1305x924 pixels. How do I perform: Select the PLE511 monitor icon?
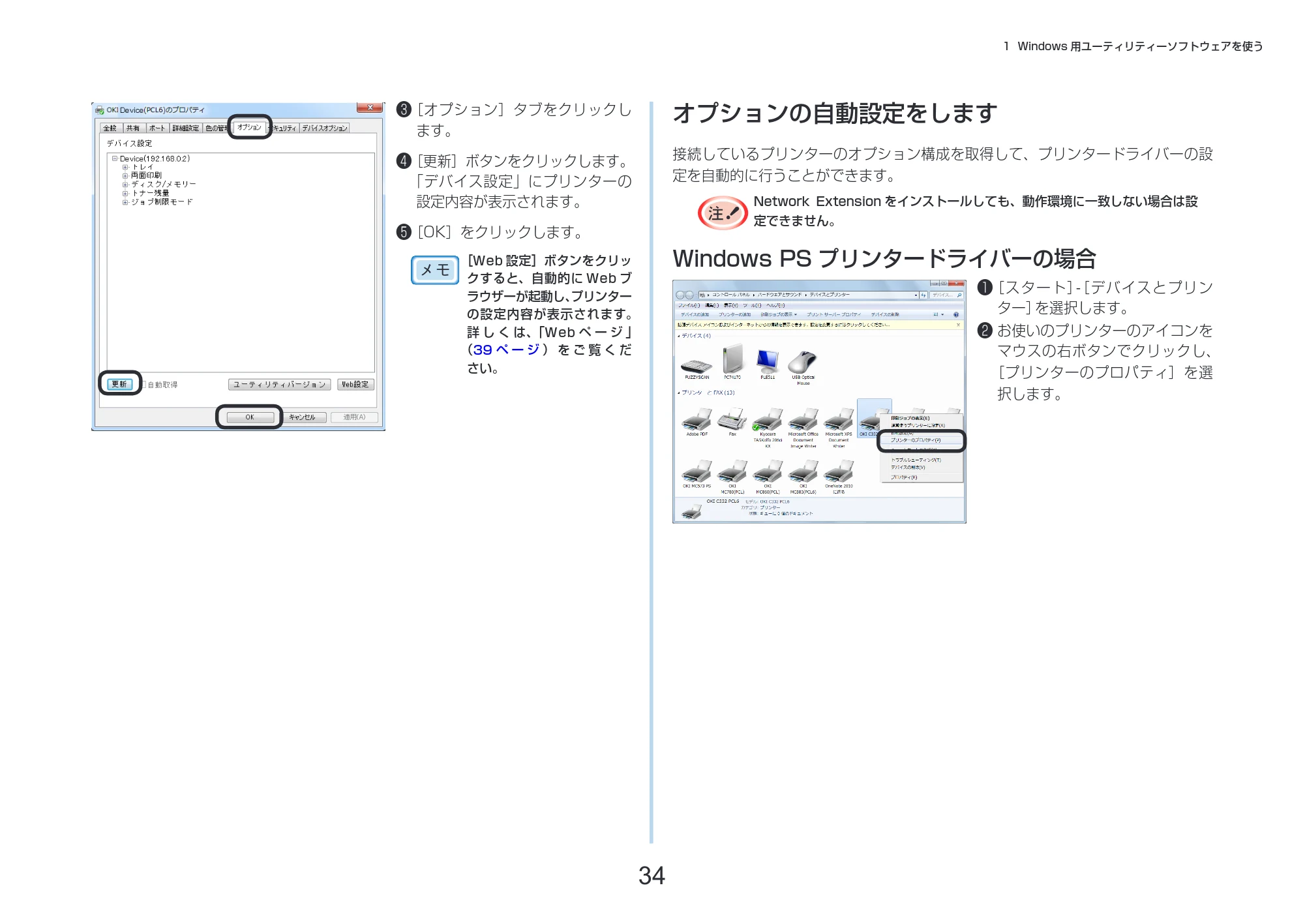[x=768, y=361]
